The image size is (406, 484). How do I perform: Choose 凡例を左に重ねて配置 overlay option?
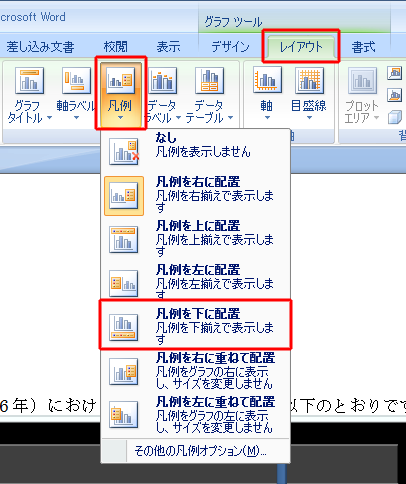(x=195, y=415)
